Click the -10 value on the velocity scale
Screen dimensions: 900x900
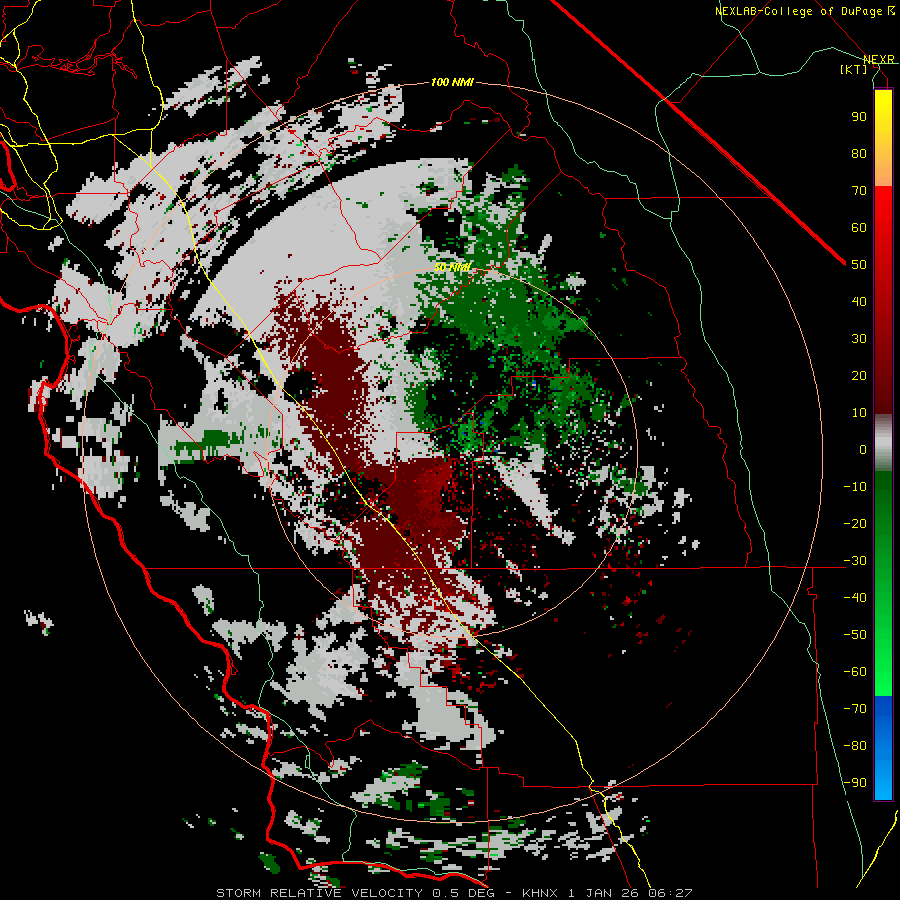pos(855,487)
